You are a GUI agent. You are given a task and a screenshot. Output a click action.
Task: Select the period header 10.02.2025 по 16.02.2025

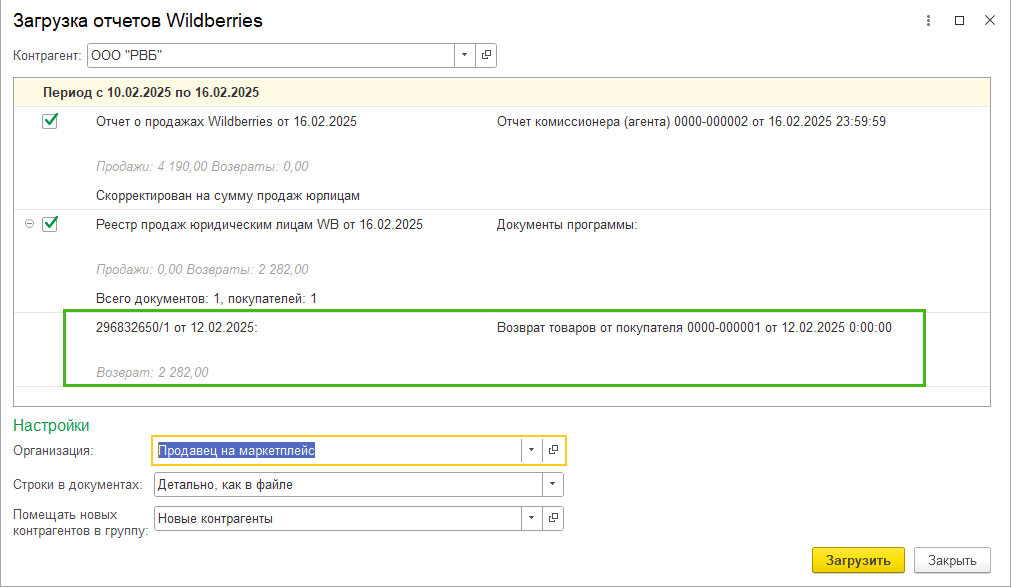[x=502, y=92]
